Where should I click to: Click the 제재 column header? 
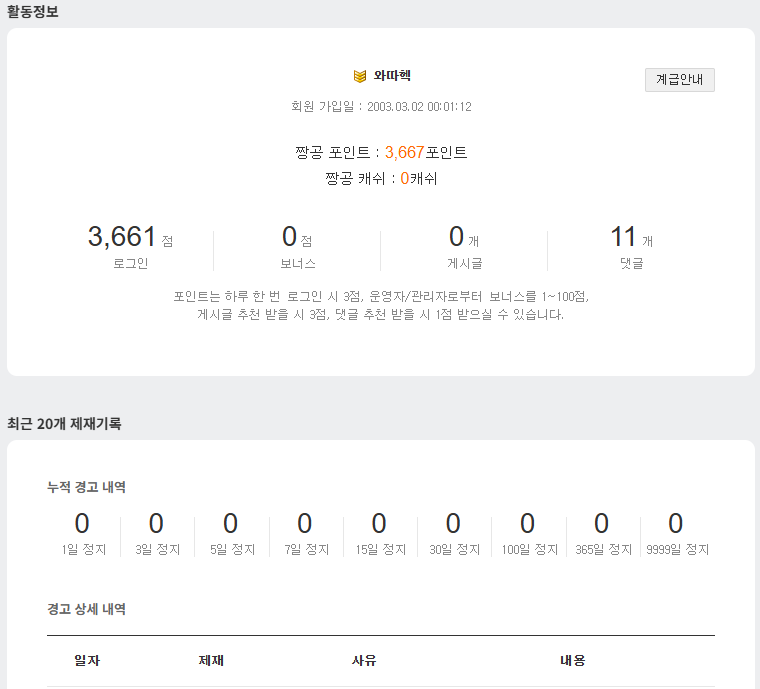point(211,661)
